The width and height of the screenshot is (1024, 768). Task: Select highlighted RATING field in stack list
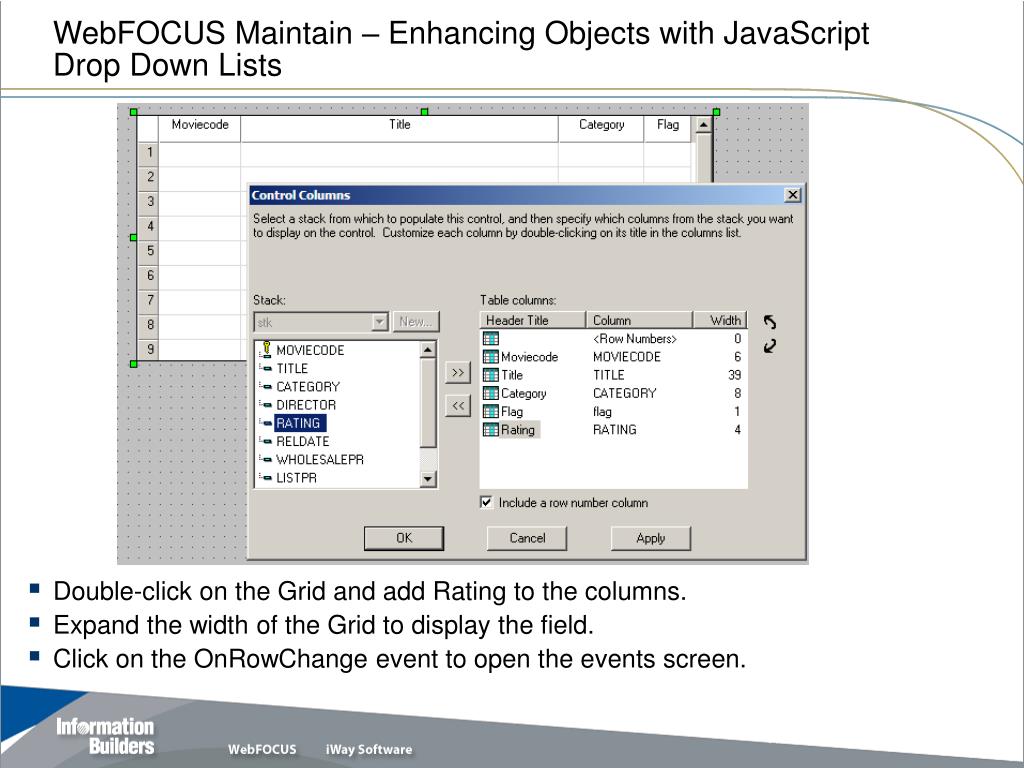(x=298, y=423)
